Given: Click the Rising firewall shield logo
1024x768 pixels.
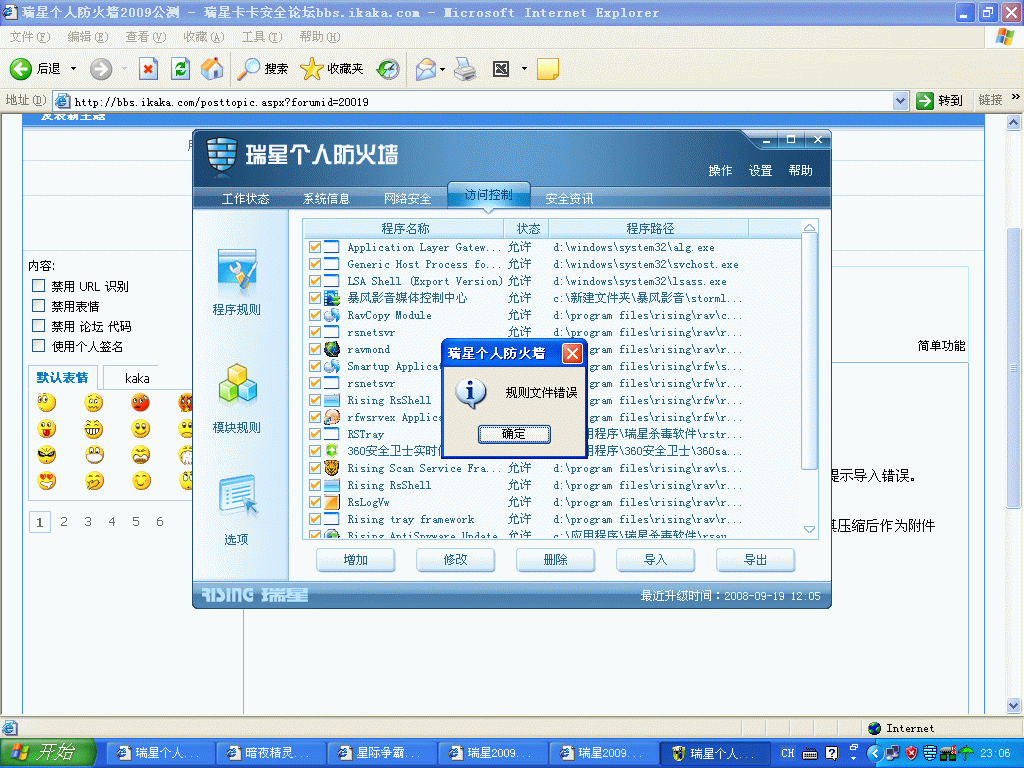Looking at the screenshot, I should (x=221, y=156).
